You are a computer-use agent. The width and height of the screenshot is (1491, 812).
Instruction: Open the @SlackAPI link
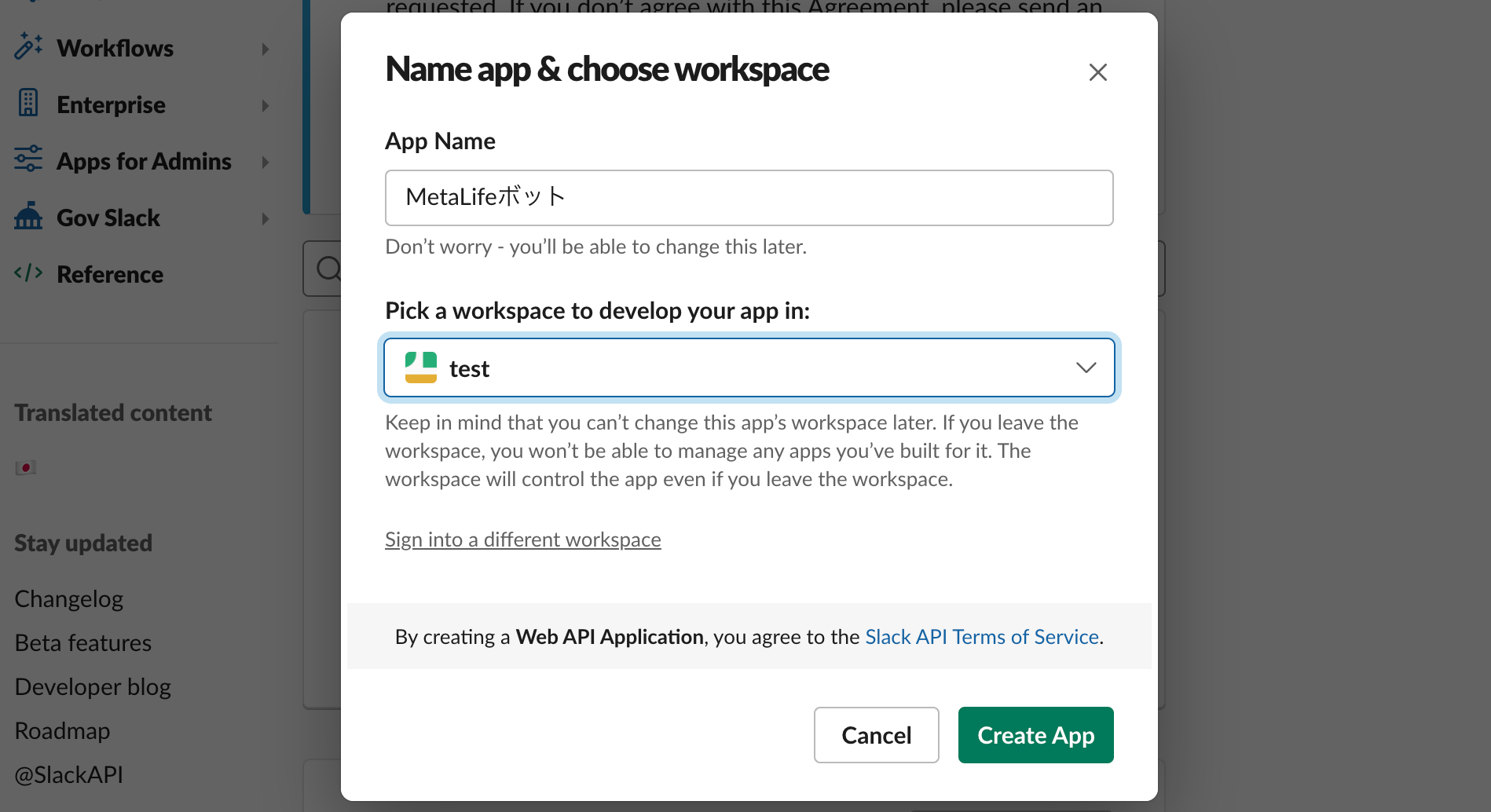[x=69, y=775]
